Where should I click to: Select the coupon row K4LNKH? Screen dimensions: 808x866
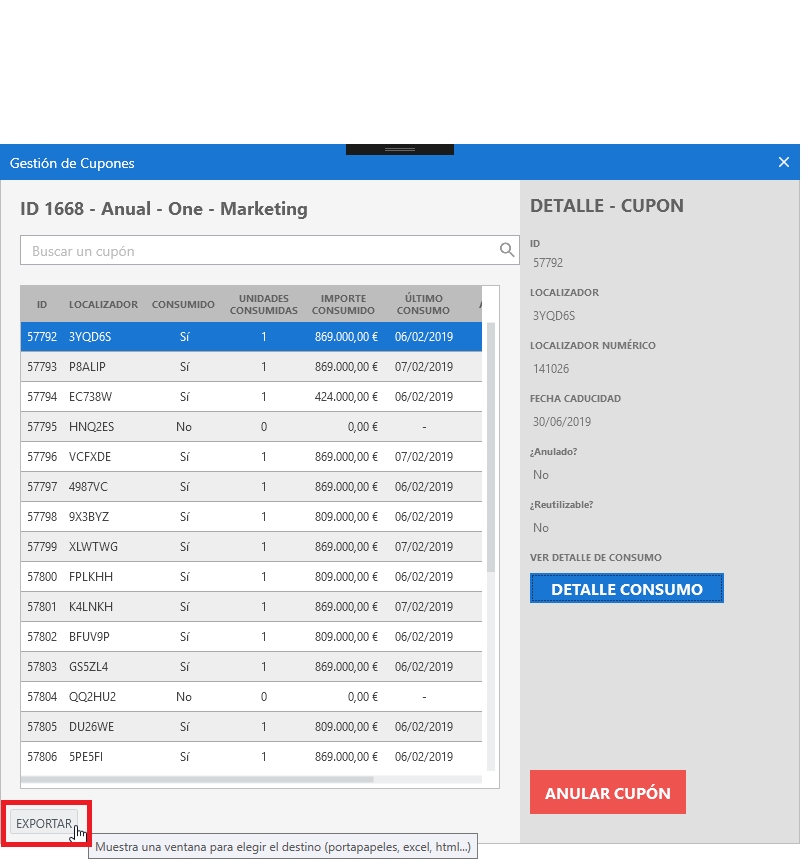[251, 607]
